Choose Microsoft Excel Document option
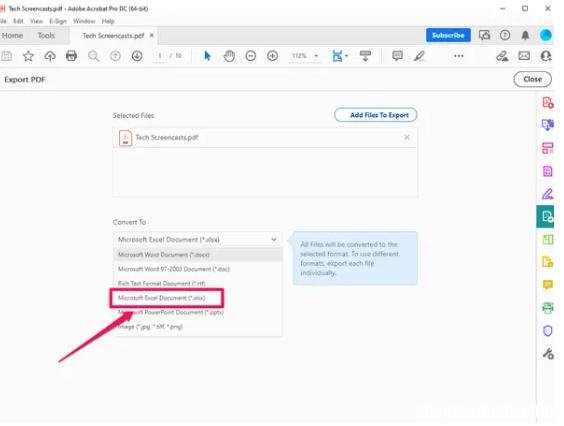This screenshot has width=564, height=426. point(162,298)
